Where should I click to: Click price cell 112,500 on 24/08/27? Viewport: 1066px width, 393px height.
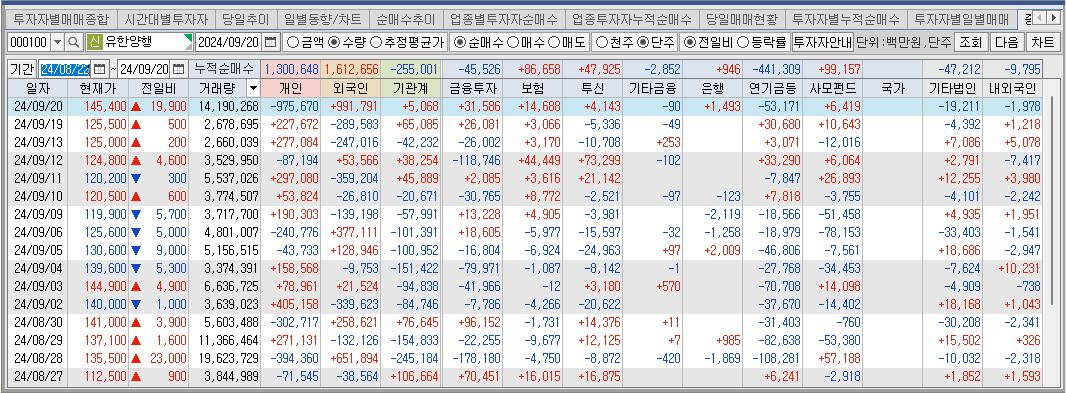tap(99, 375)
